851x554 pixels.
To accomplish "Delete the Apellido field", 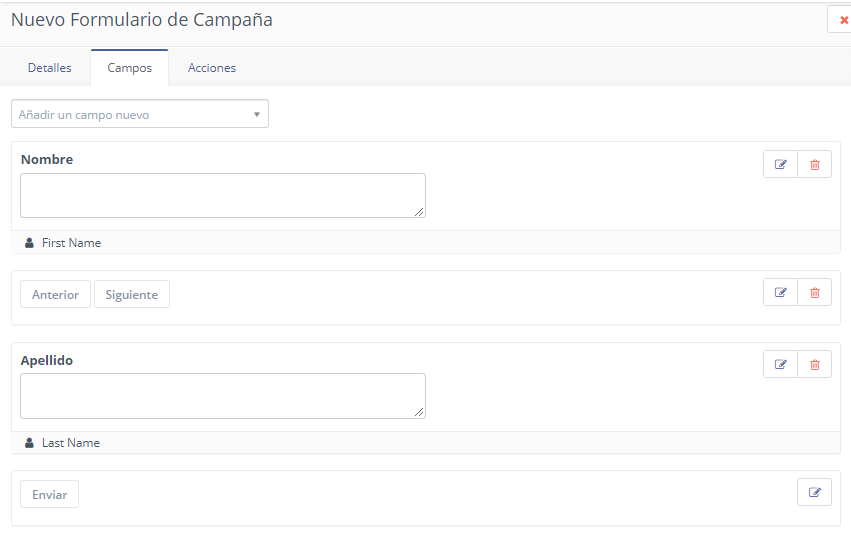I will click(814, 364).
